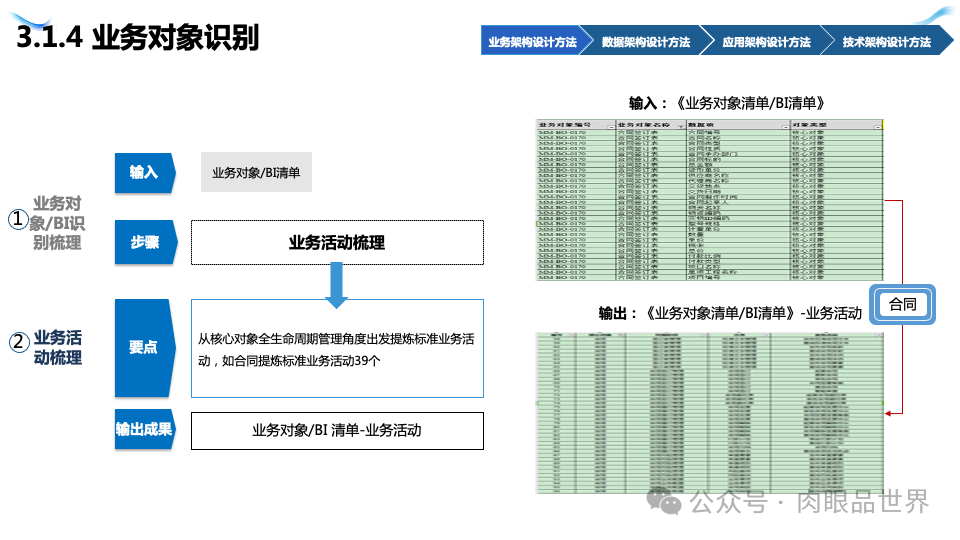Click the 业务对象名称 column header
The width and height of the screenshot is (960, 540).
651,125
